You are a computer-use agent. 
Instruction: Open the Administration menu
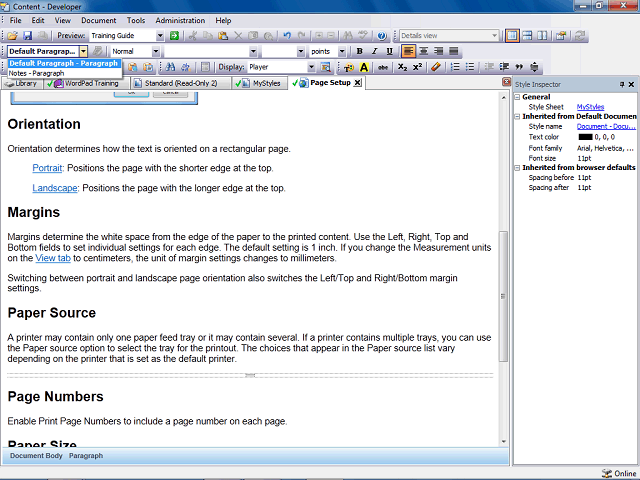(x=180, y=20)
